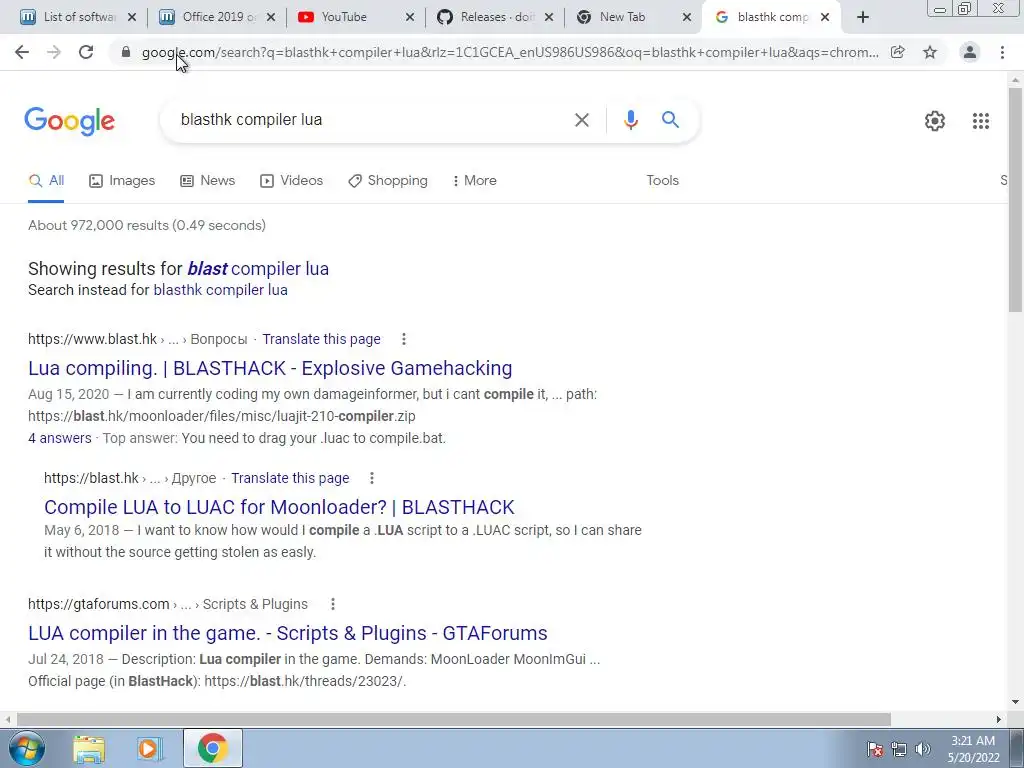
Task: Expand the More search filters menu
Action: (x=474, y=180)
